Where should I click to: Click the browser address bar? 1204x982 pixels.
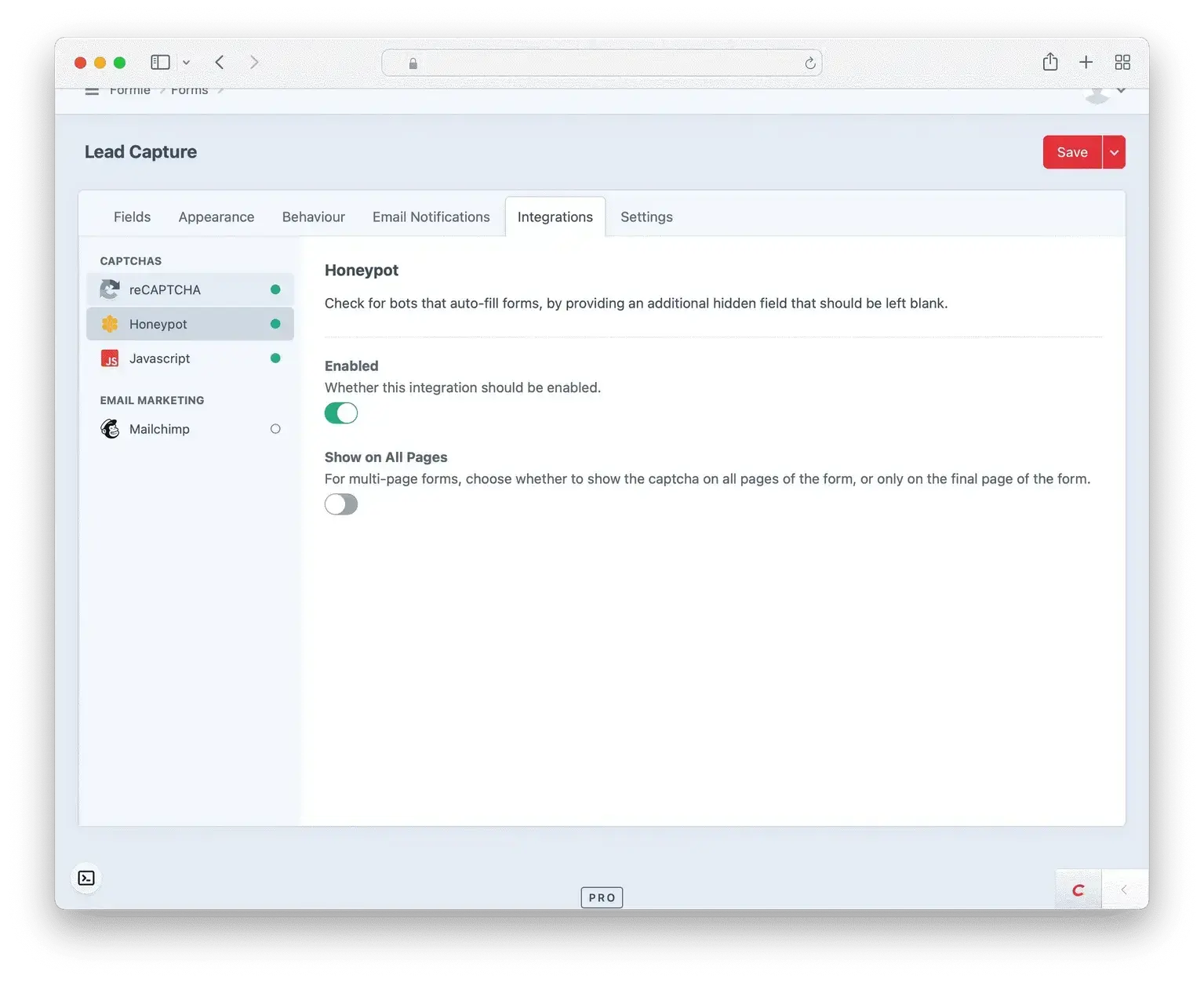[x=602, y=62]
